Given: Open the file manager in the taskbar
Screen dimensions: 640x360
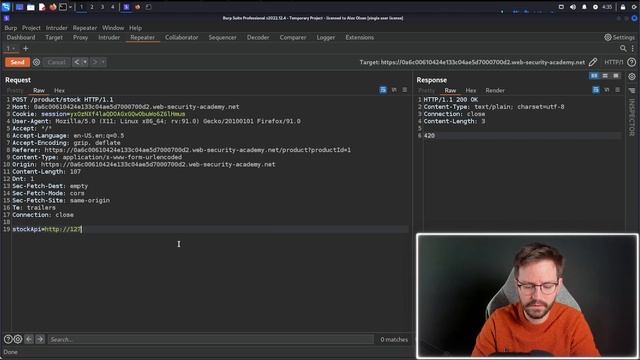Looking at the screenshot, I should pos(31,7).
